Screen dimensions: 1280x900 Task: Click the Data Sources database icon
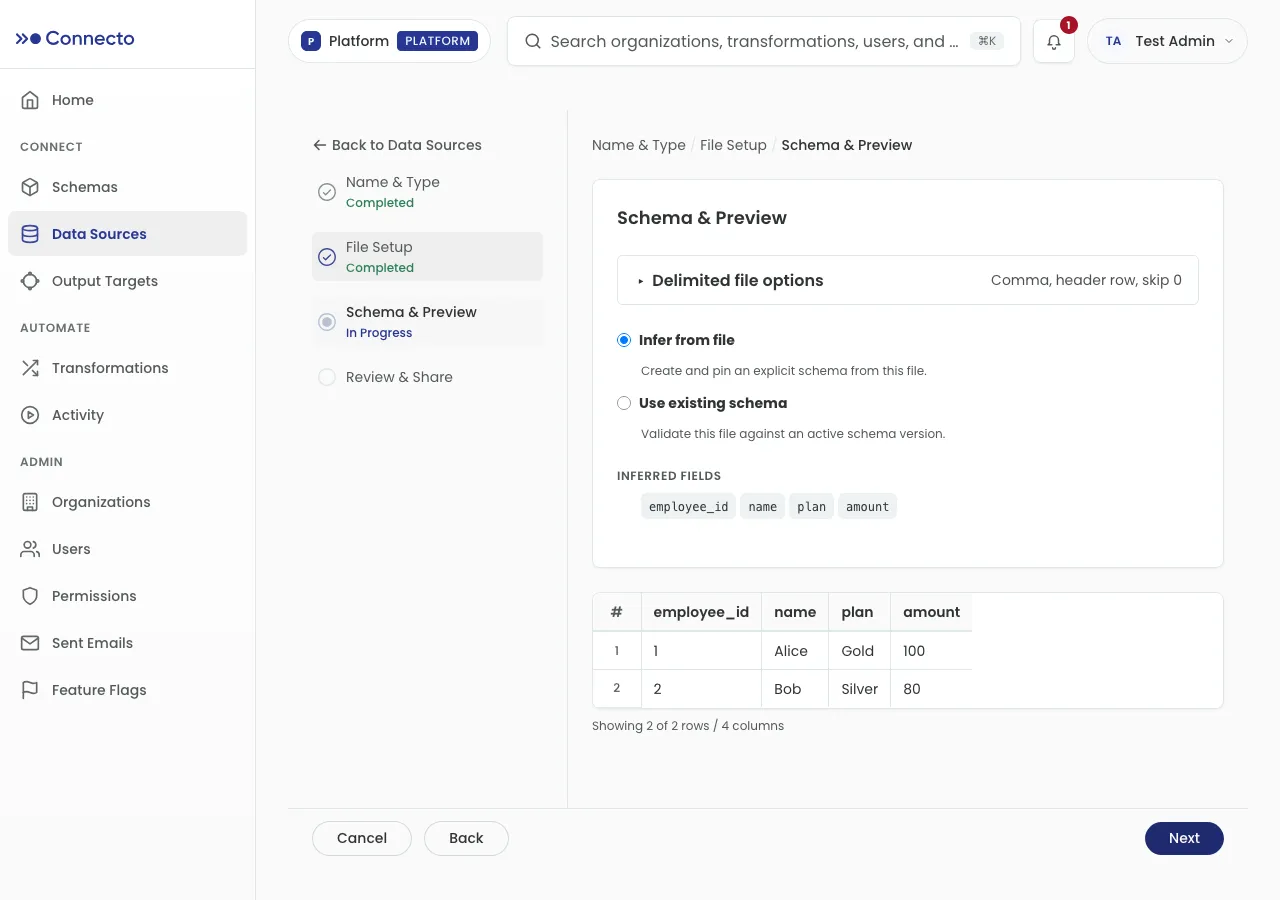coord(31,234)
